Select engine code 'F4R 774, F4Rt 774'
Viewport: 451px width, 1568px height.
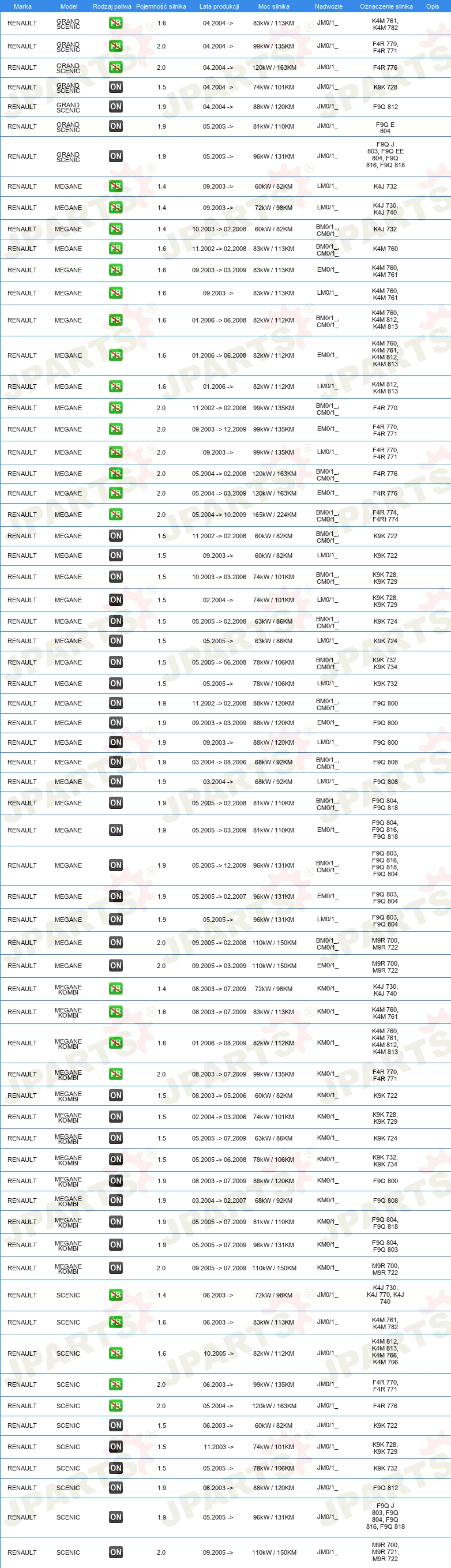pyautogui.click(x=385, y=516)
